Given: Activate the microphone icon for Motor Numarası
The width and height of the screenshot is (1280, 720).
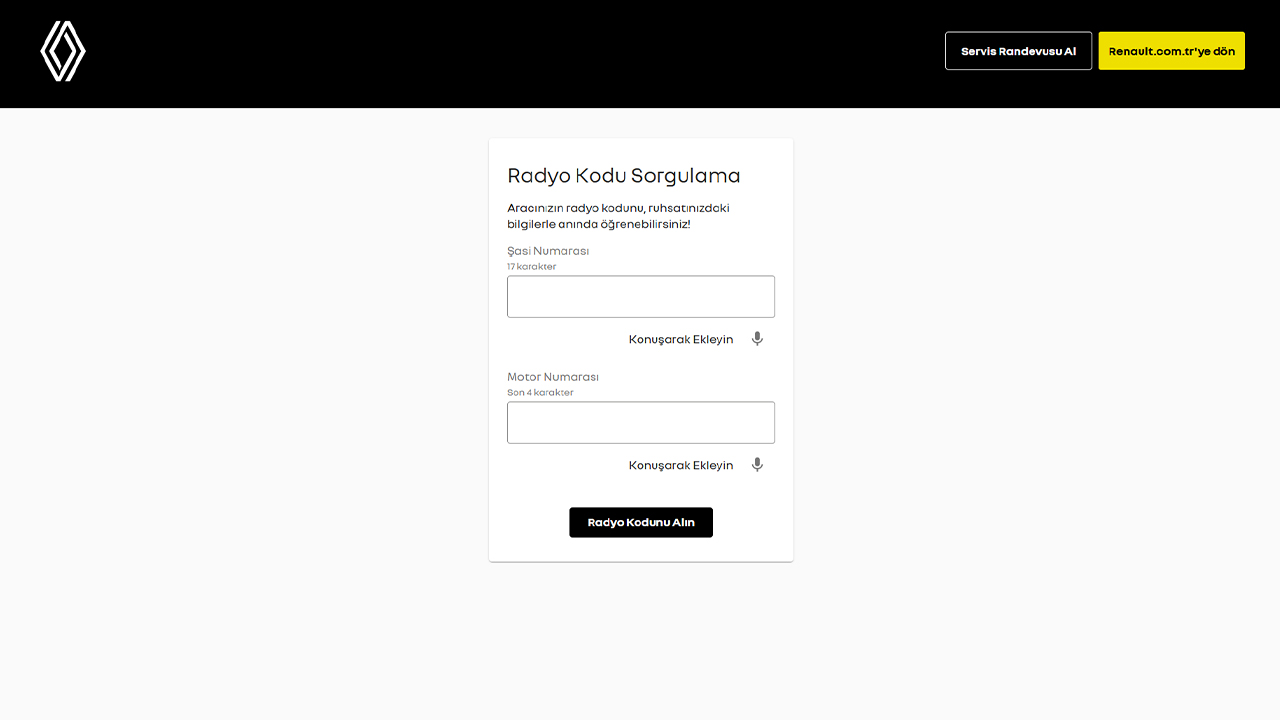Looking at the screenshot, I should [x=757, y=464].
